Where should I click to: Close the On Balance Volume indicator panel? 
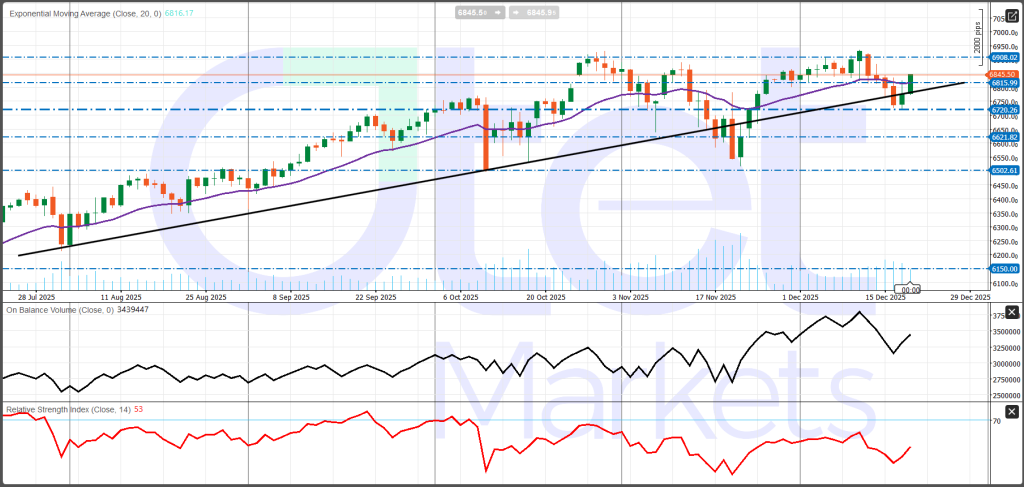[x=1011, y=310]
